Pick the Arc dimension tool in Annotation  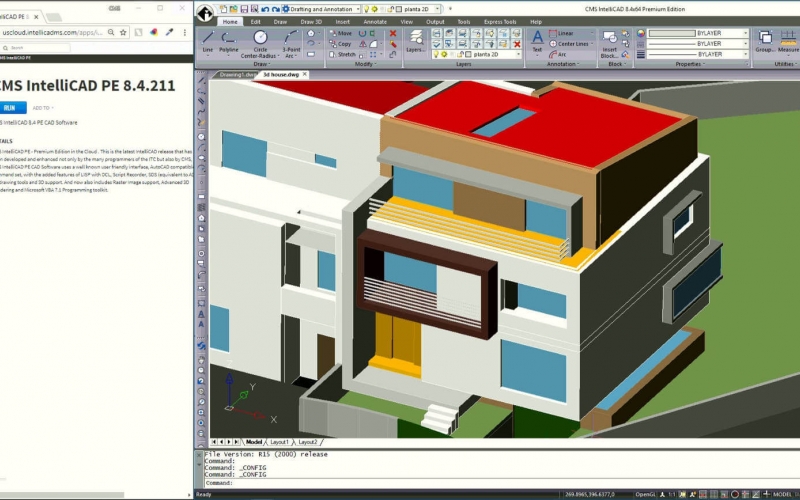(x=558, y=54)
